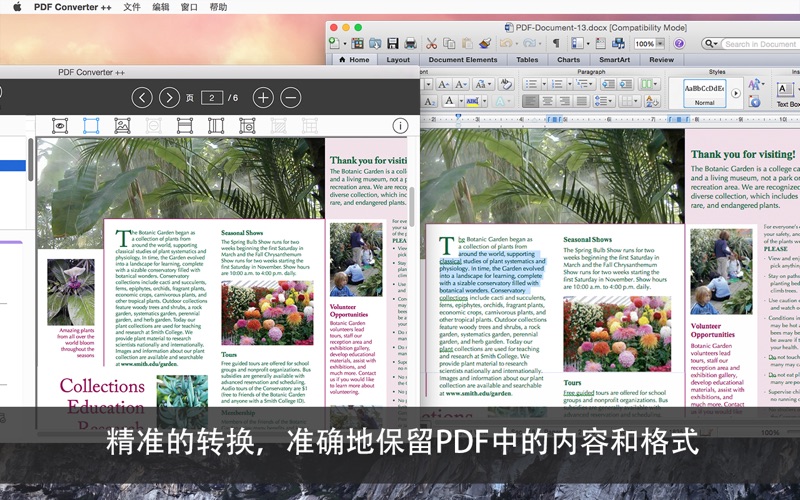This screenshot has width=800, height=500.
Task: Click the Open folder icon in Word
Action: coord(376,43)
